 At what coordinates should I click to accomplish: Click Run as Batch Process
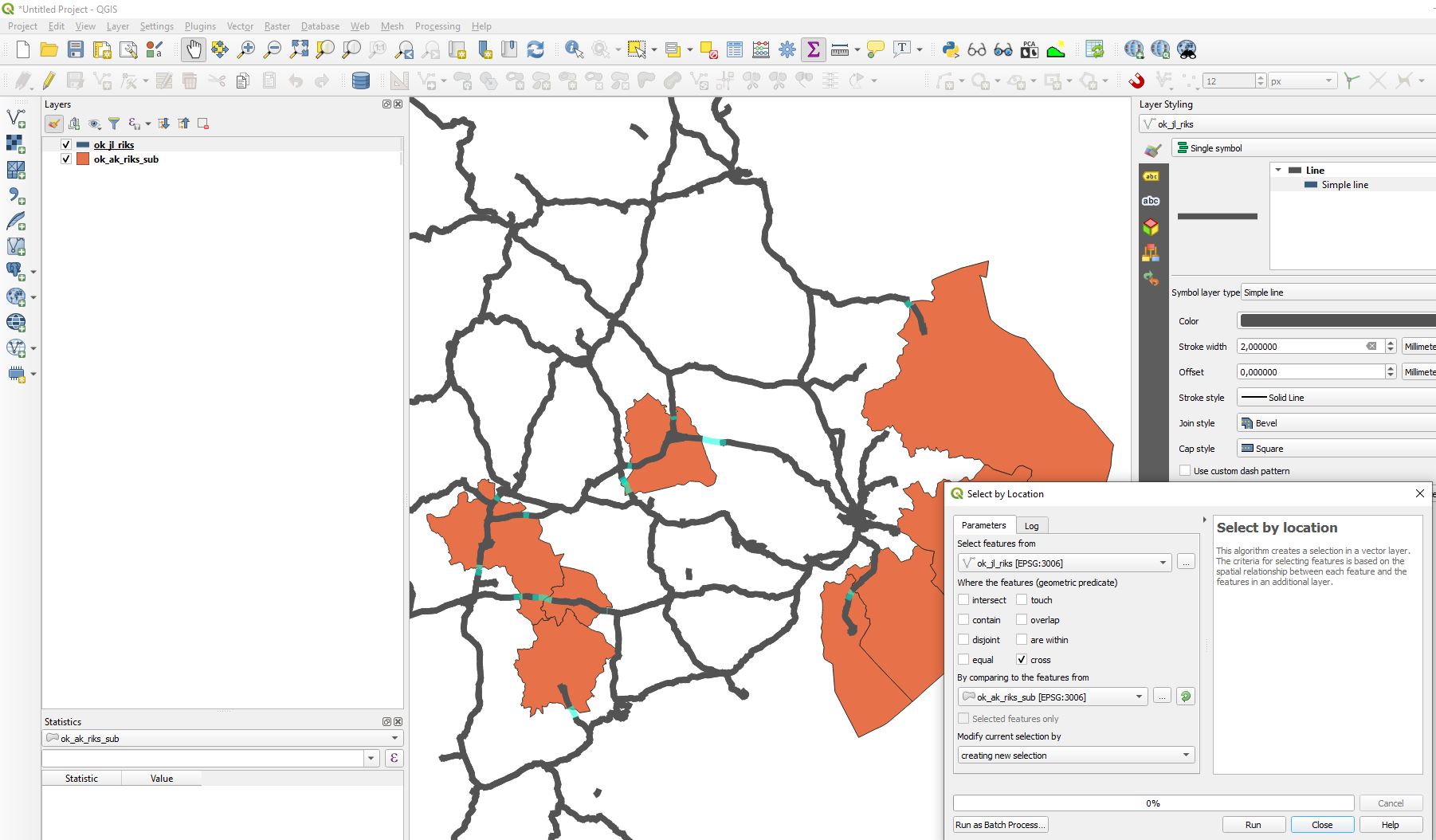[x=1000, y=825]
